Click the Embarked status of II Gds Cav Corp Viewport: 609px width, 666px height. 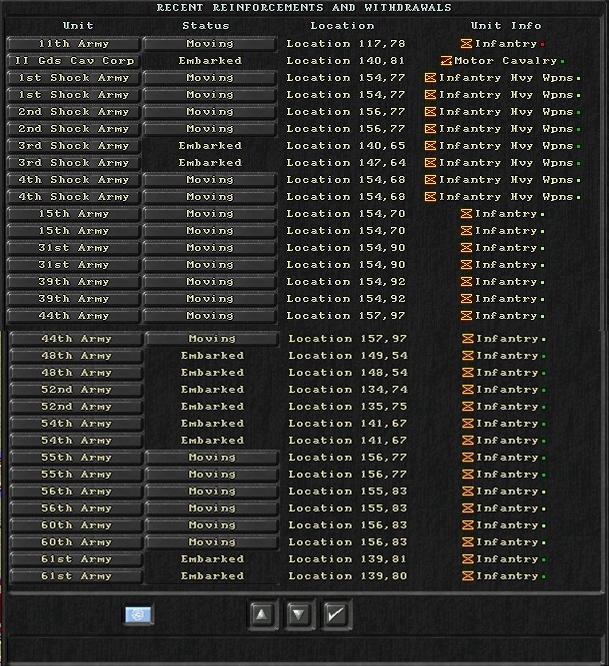click(210, 61)
